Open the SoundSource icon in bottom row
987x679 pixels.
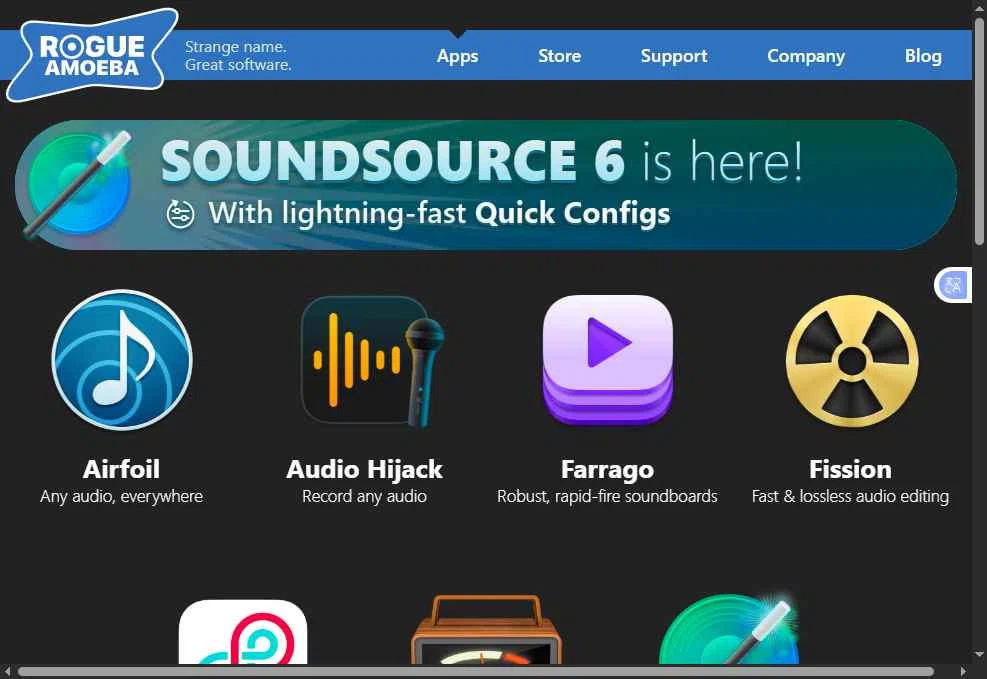point(729,629)
